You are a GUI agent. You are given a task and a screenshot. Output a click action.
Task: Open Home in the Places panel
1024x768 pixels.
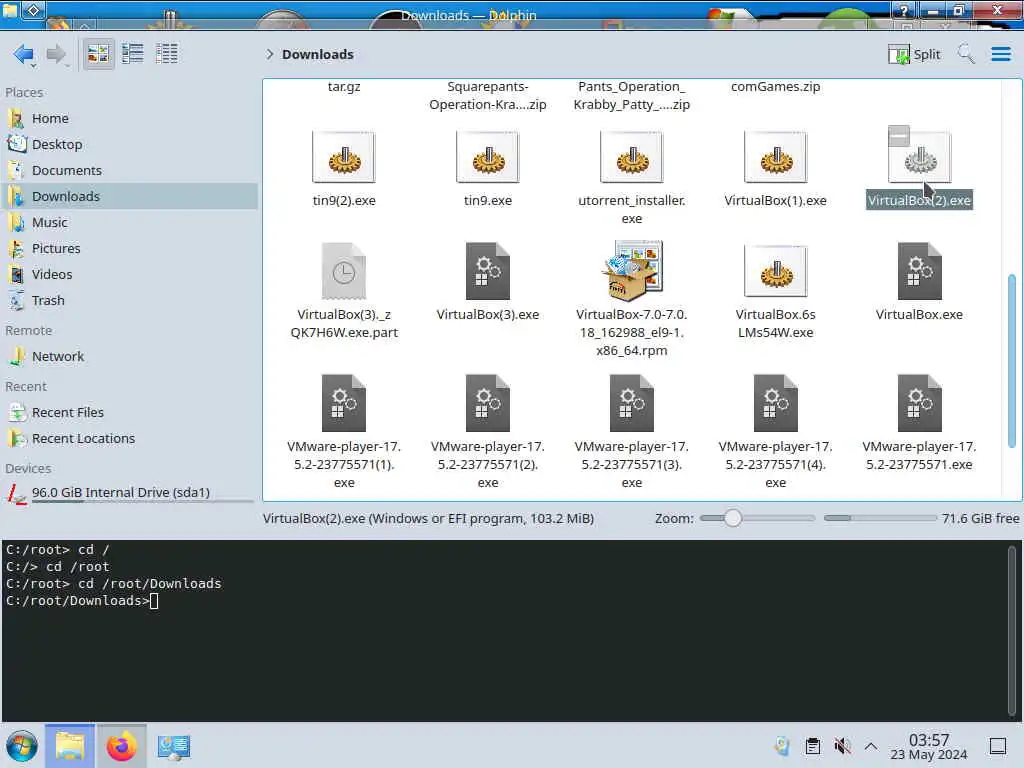pyautogui.click(x=129, y=118)
